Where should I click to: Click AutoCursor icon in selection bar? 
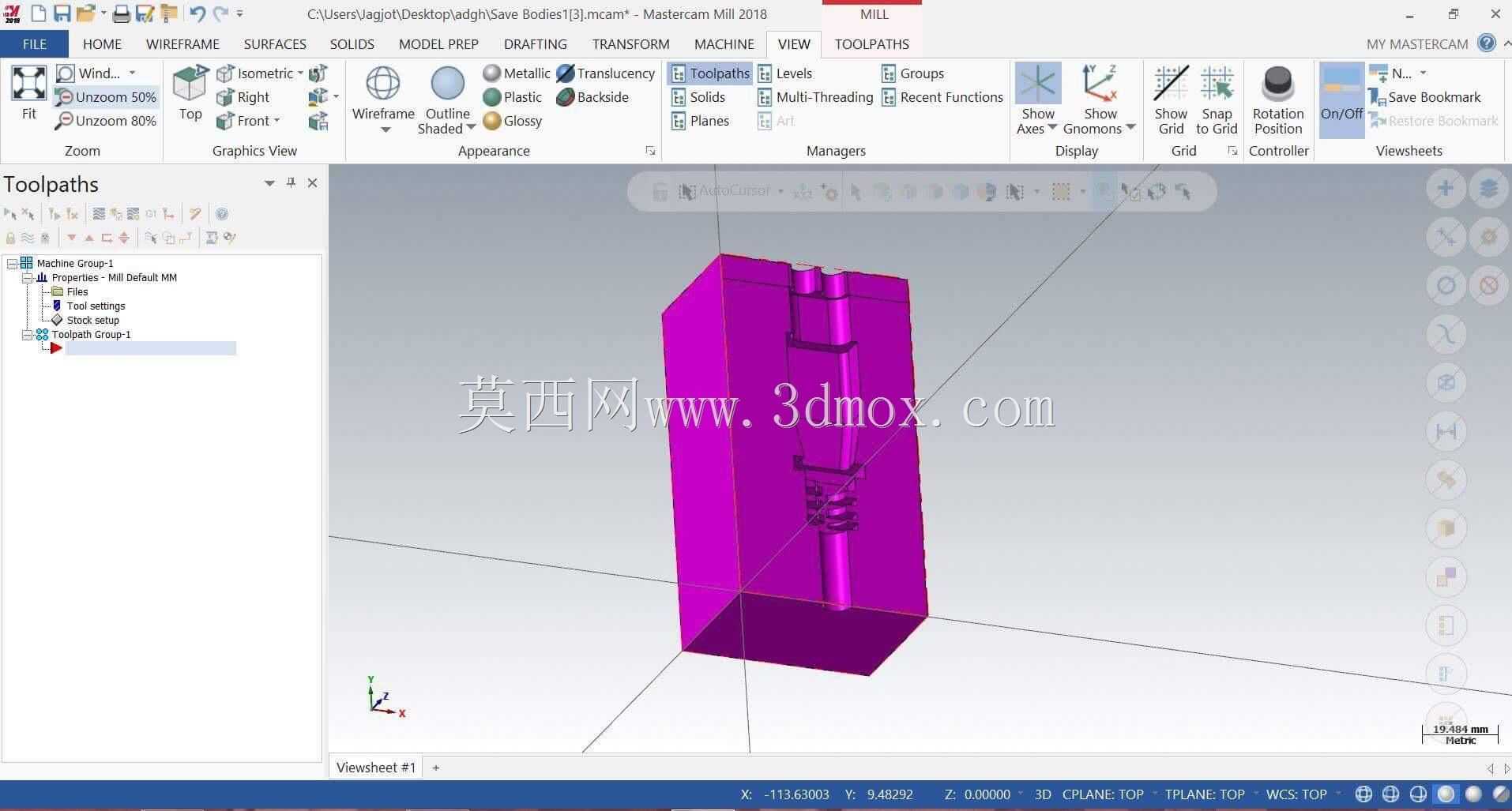click(687, 191)
